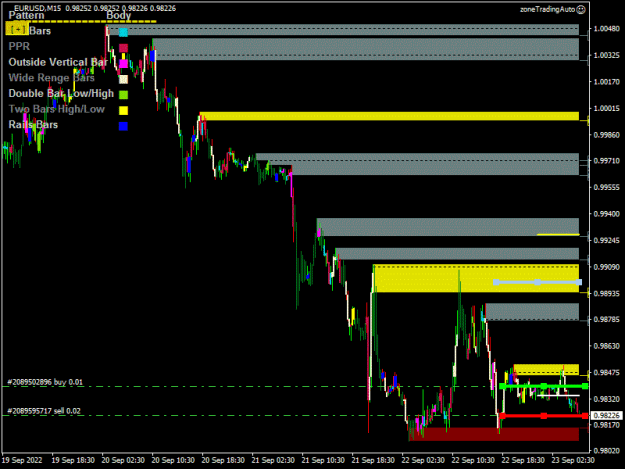This screenshot has height=469, width=625.
Task: Toggle the Outside Vertical Bar pattern
Action: click(58, 62)
